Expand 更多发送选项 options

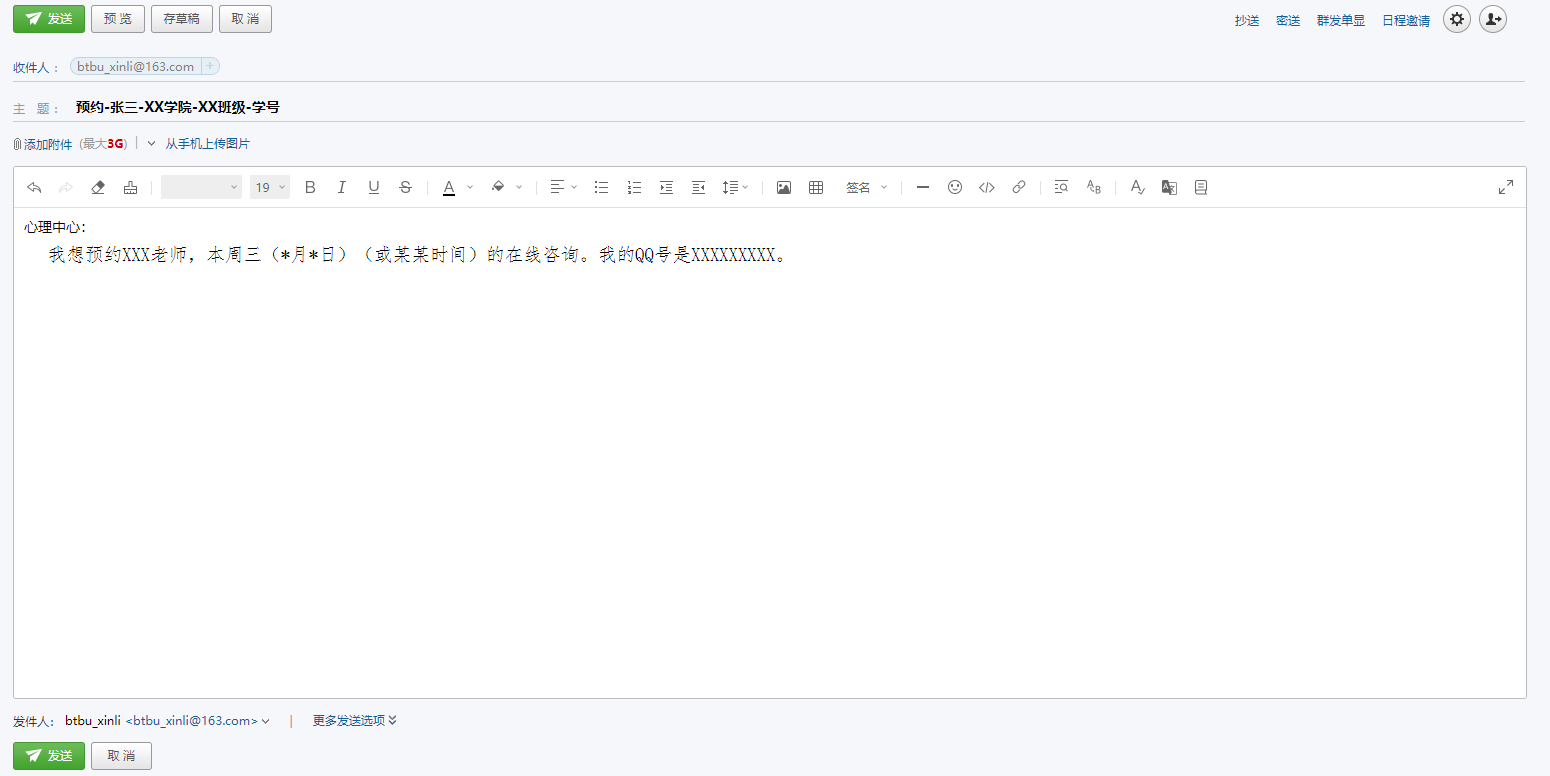(354, 720)
